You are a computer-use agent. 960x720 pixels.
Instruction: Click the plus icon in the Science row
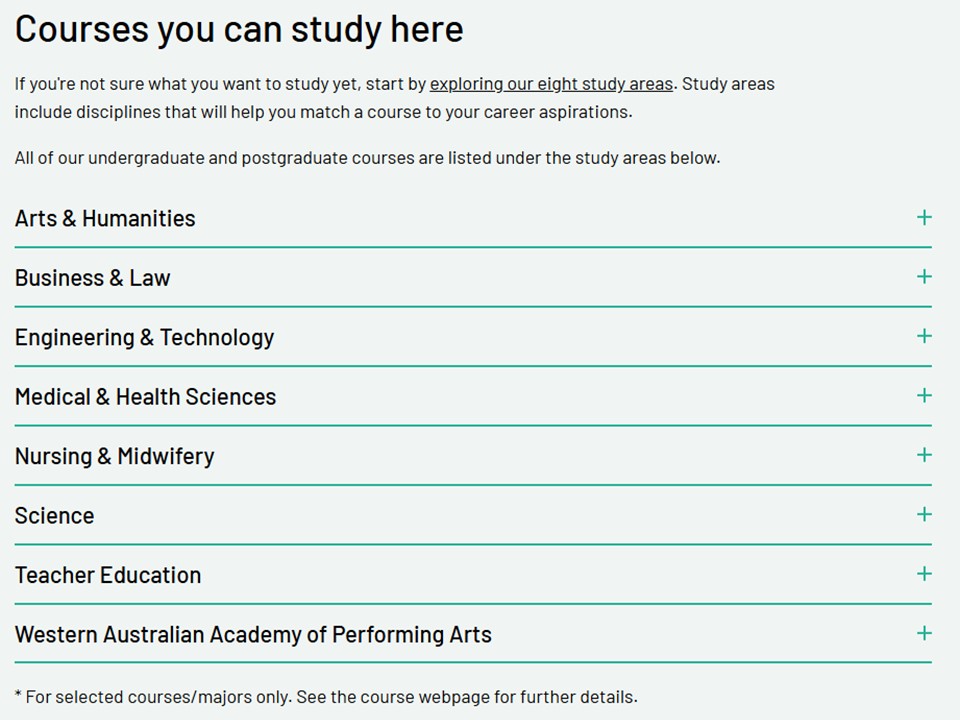(924, 514)
